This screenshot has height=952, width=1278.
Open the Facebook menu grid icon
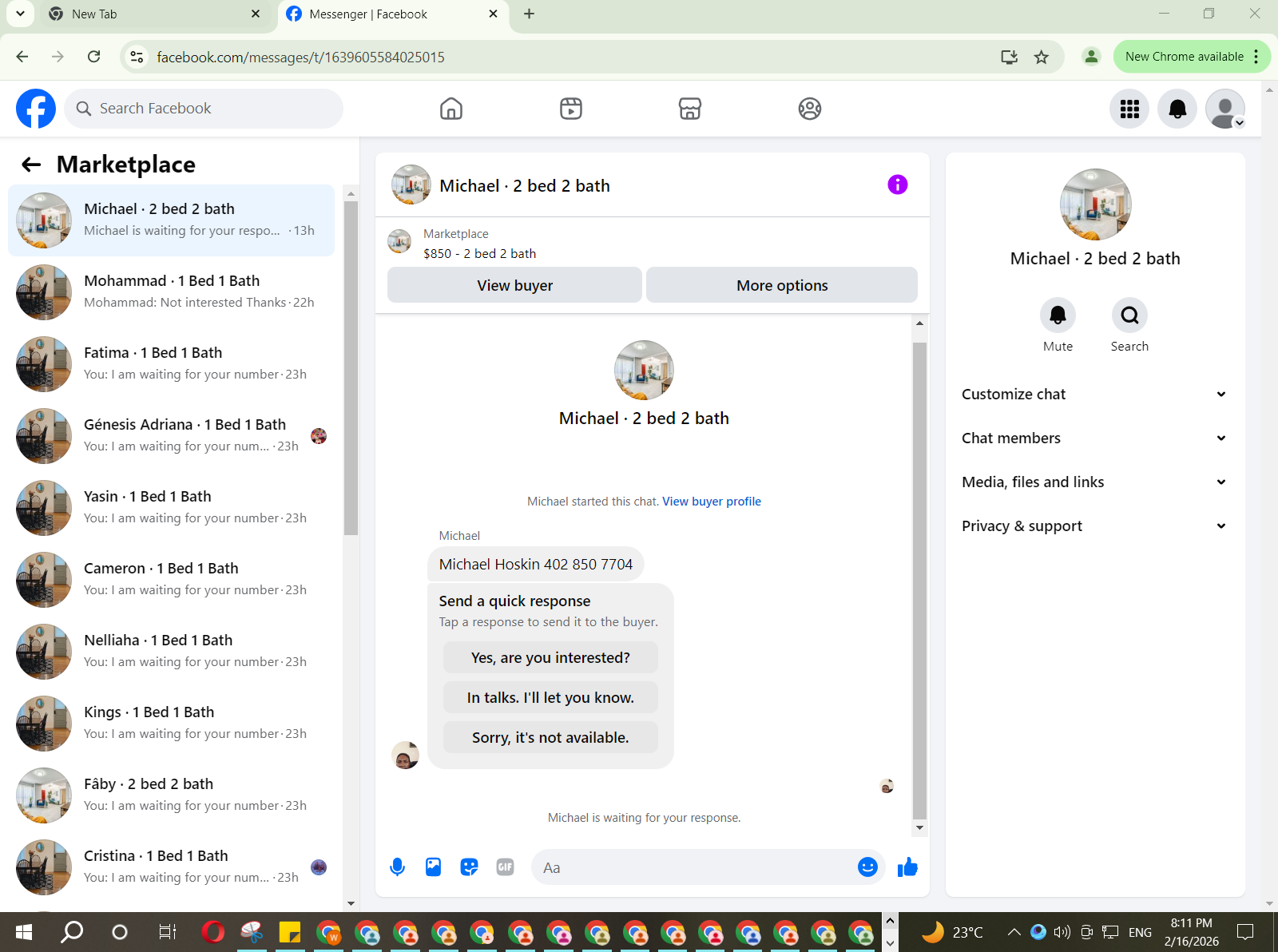tap(1129, 109)
